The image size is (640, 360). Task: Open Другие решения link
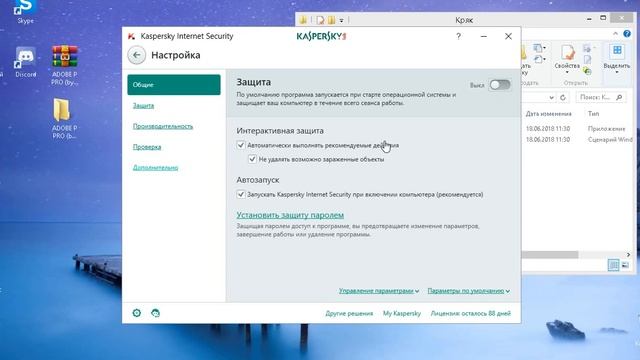pos(349,313)
